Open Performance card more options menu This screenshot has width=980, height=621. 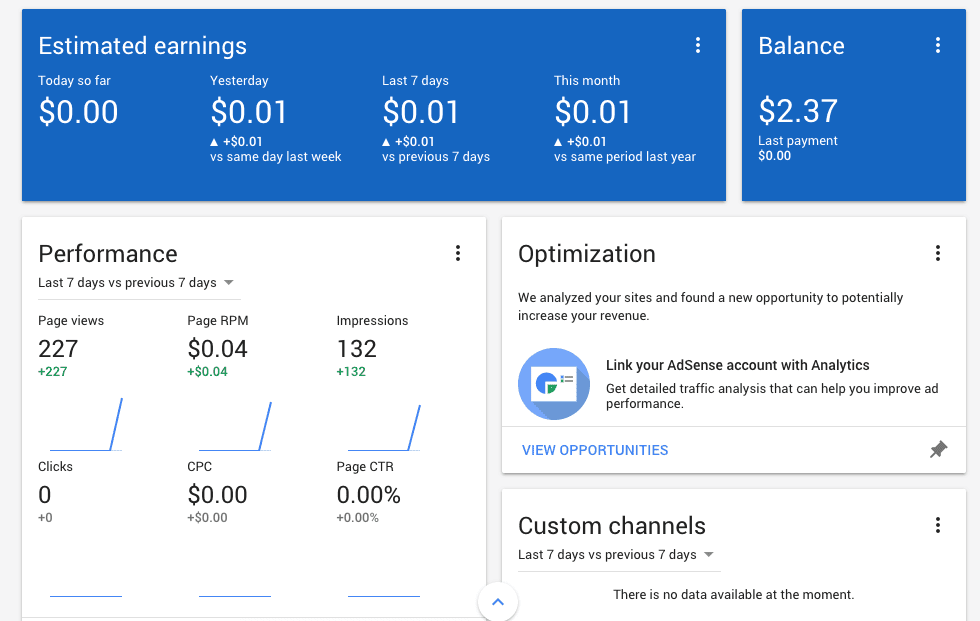(x=458, y=254)
